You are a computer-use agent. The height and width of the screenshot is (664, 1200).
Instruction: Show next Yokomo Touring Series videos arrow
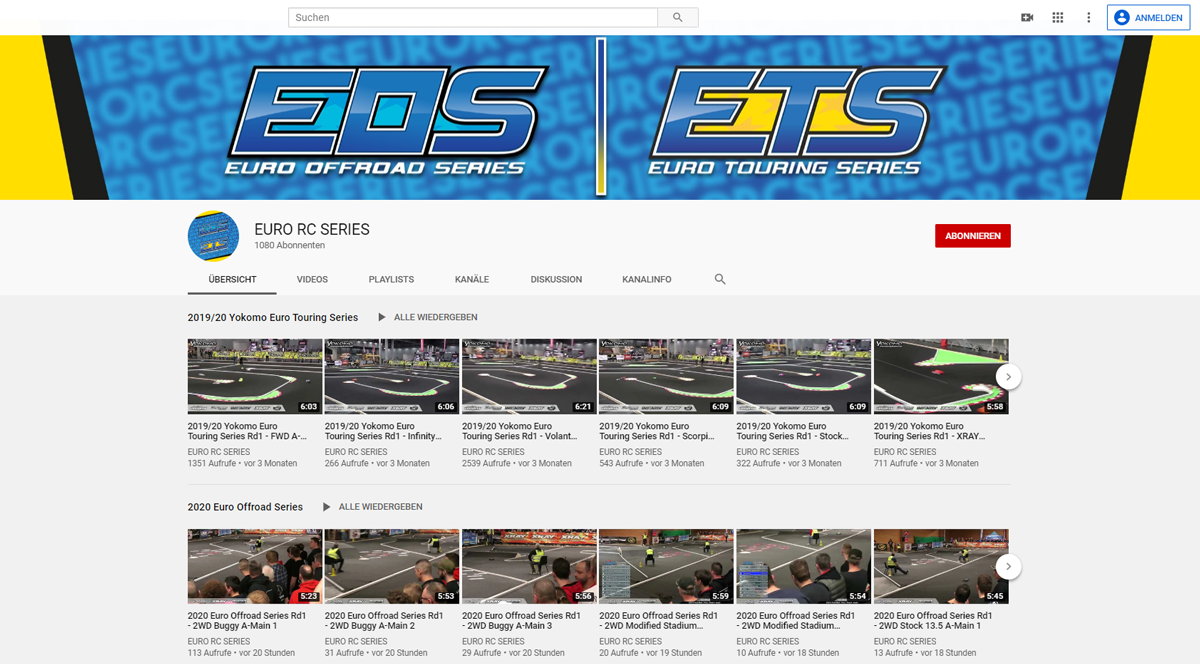[1008, 376]
